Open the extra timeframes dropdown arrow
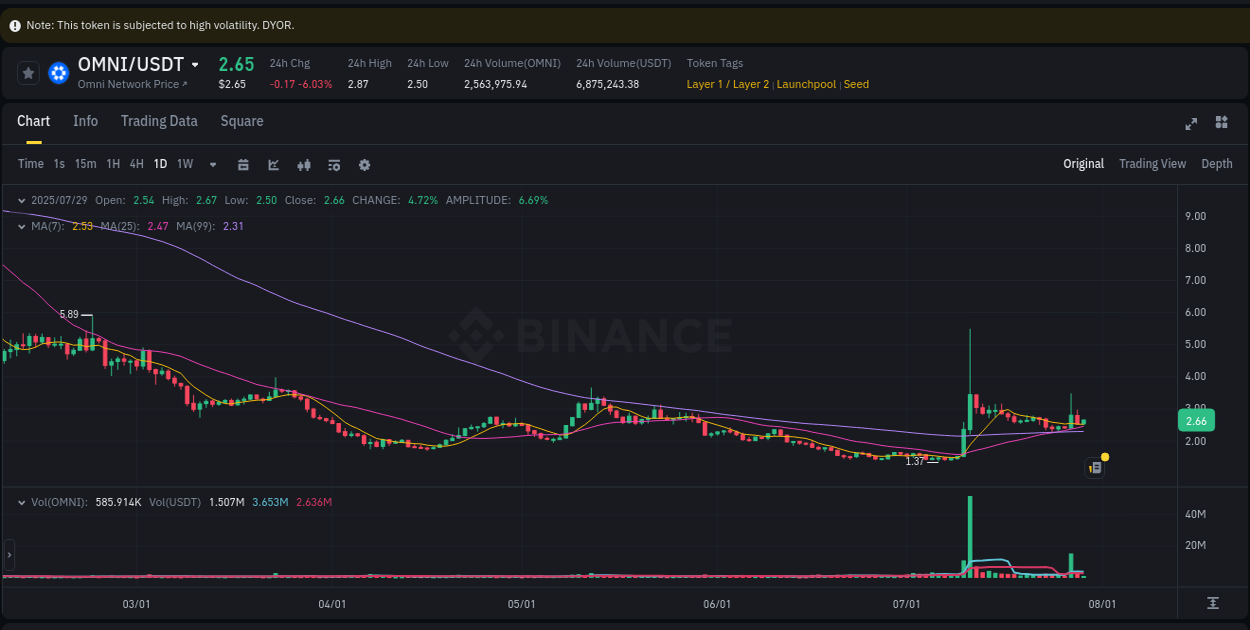Viewport: 1250px width, 630px height. click(212, 164)
